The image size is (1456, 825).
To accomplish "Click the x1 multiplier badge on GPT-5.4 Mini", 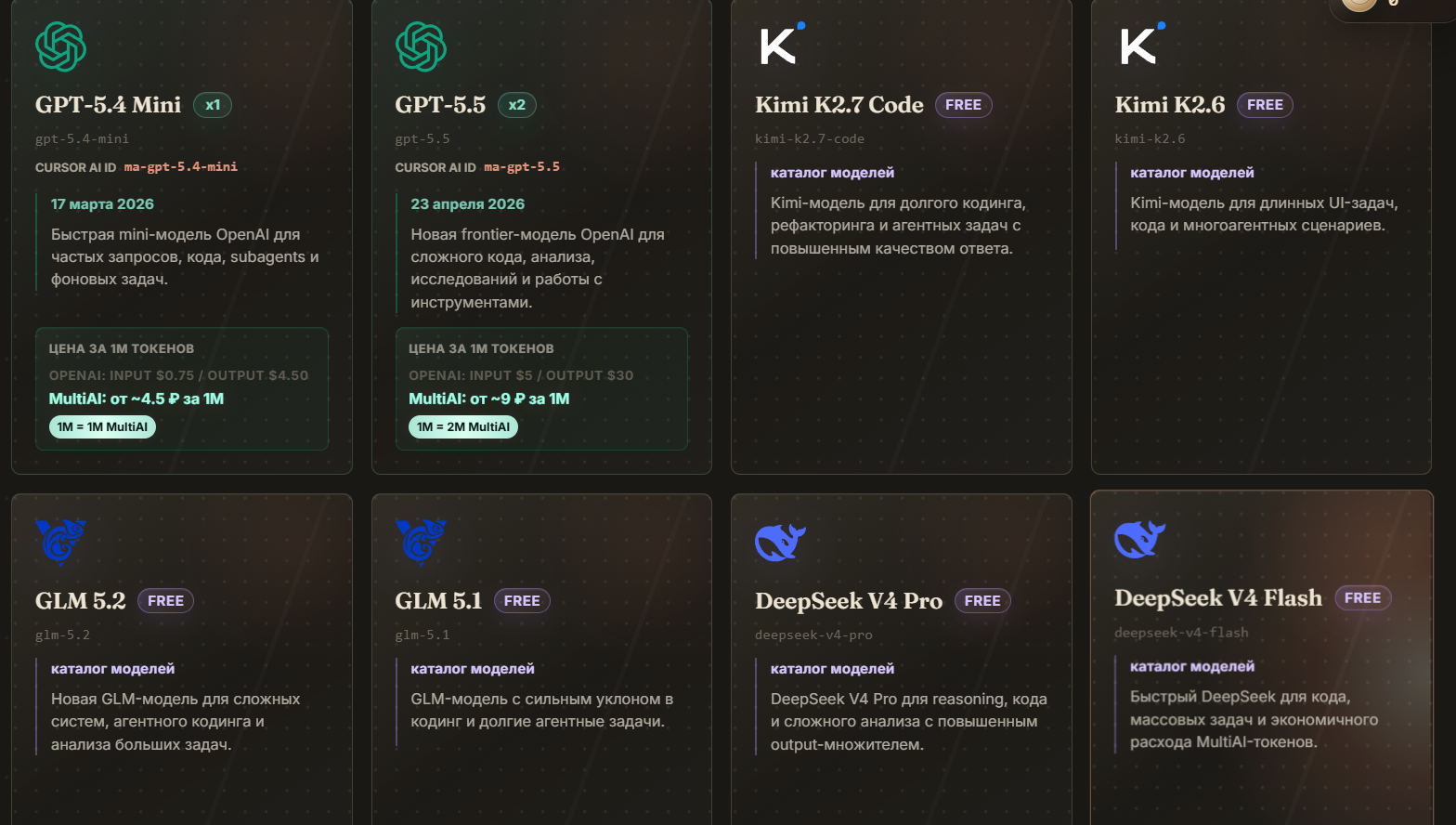I will click(213, 105).
